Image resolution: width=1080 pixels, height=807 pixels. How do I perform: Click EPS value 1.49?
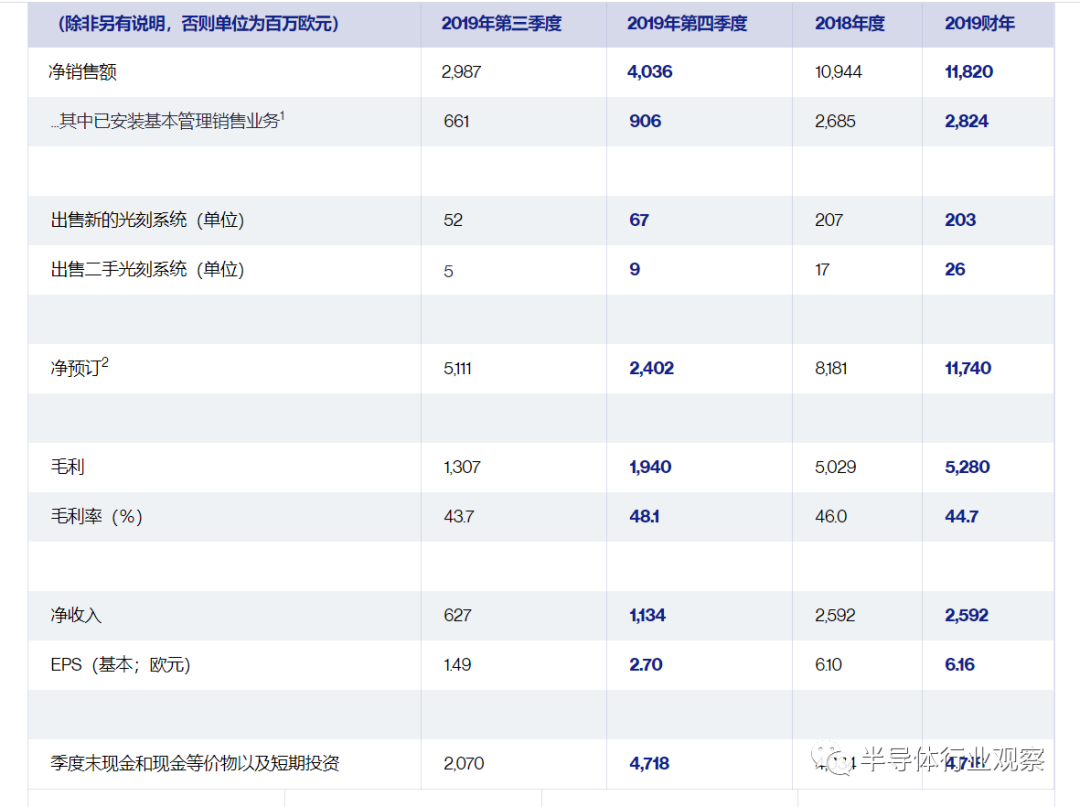457,664
